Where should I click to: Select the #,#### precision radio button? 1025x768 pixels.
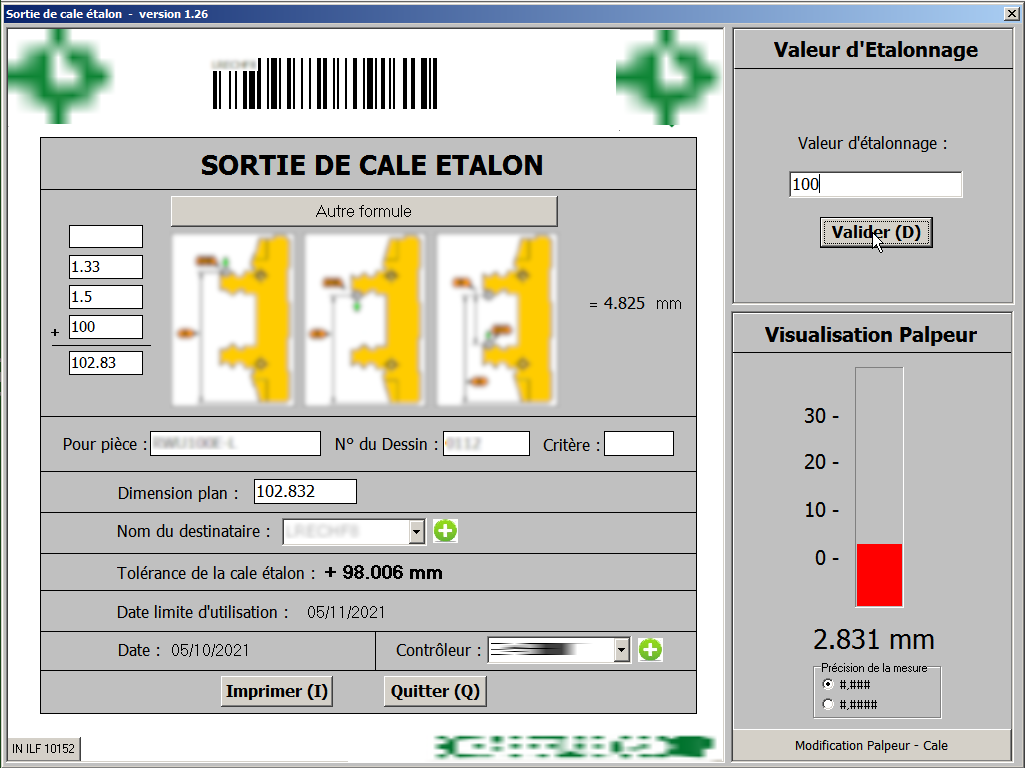tap(827, 702)
